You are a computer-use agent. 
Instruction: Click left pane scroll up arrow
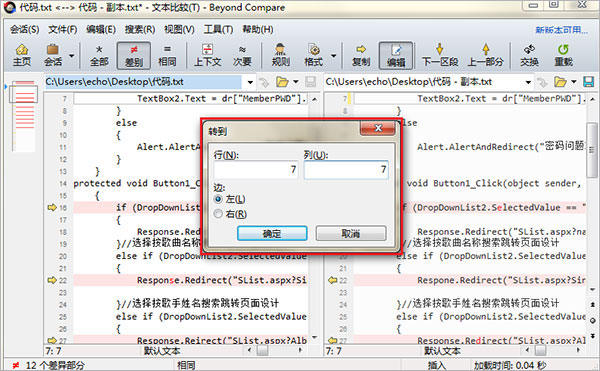pos(315,99)
